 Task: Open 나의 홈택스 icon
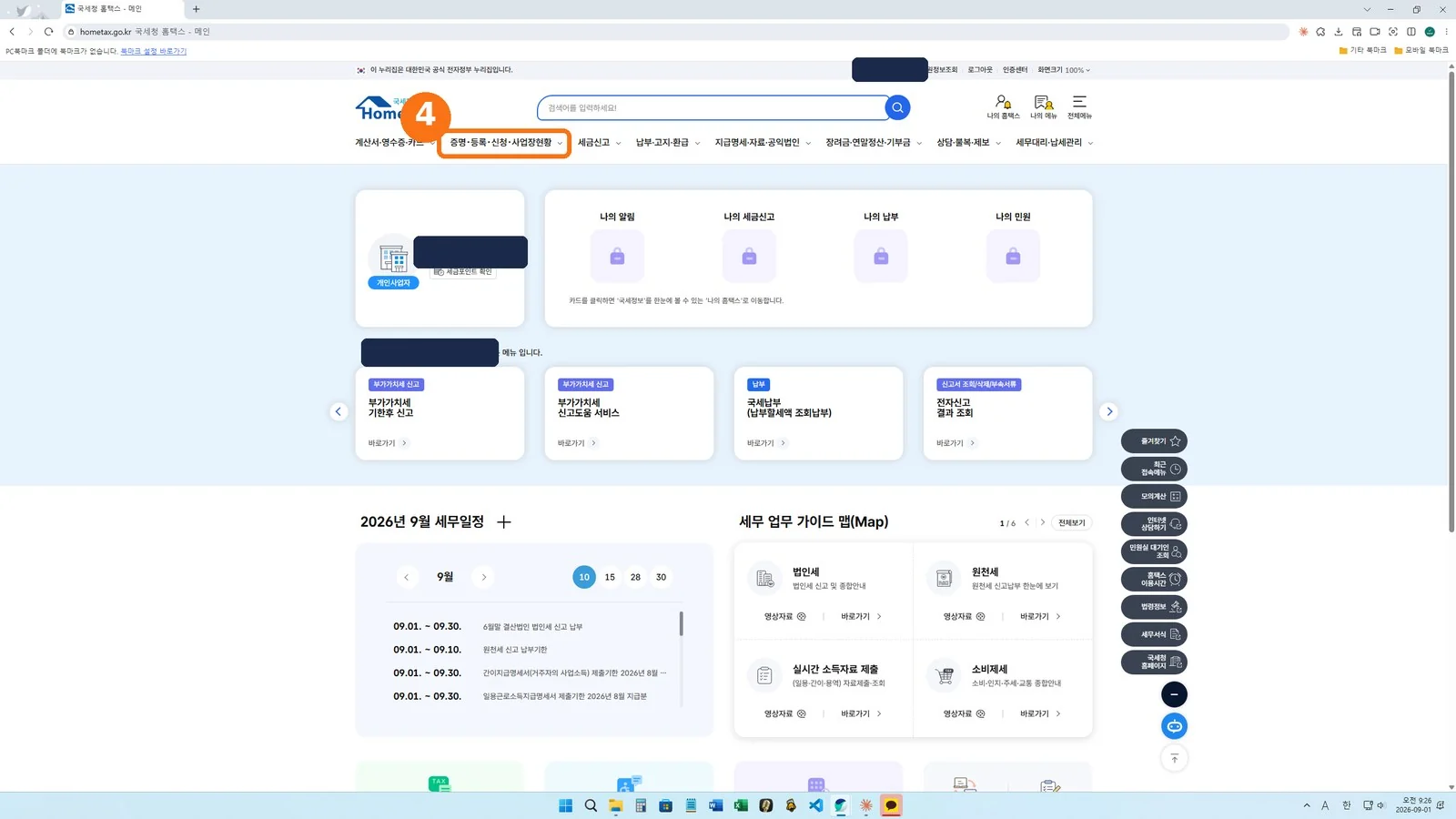1003,106
